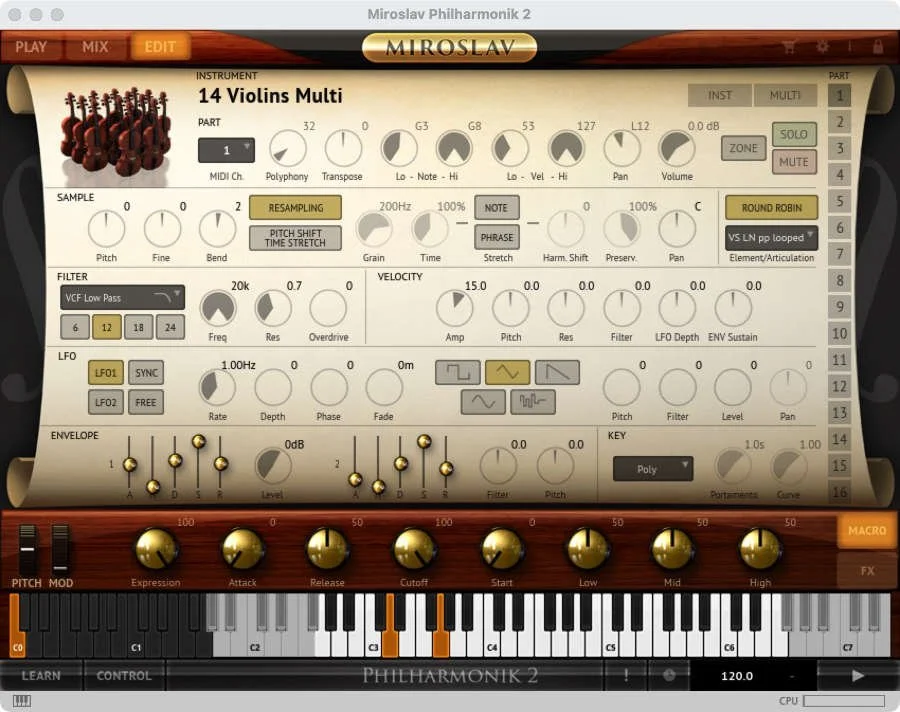Start playback with the play arrow
Image resolution: width=900 pixels, height=712 pixels.
click(858, 675)
